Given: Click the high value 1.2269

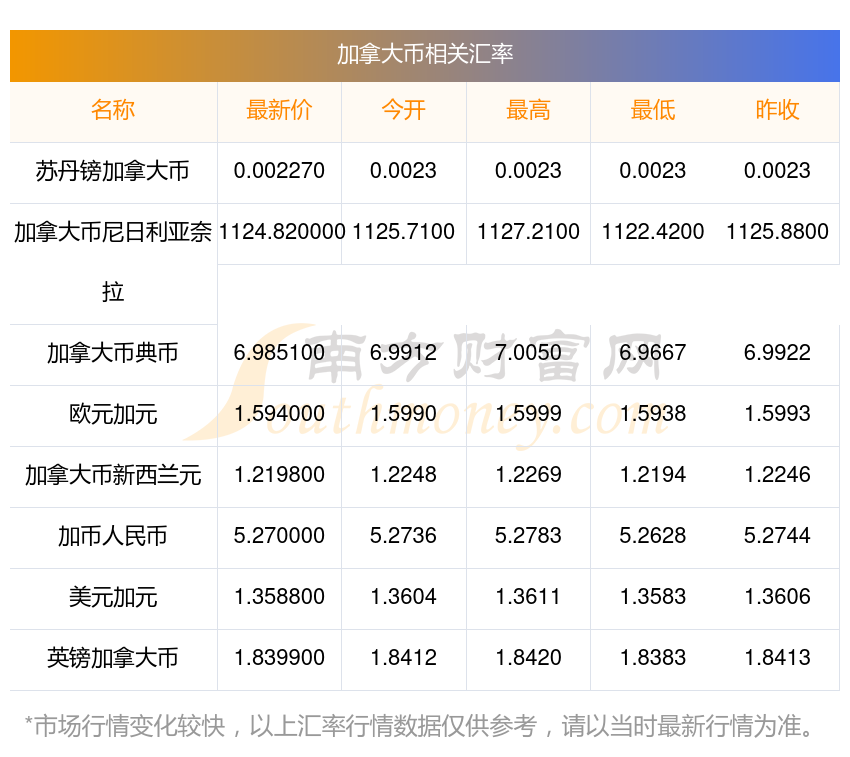Looking at the screenshot, I should tap(528, 475).
